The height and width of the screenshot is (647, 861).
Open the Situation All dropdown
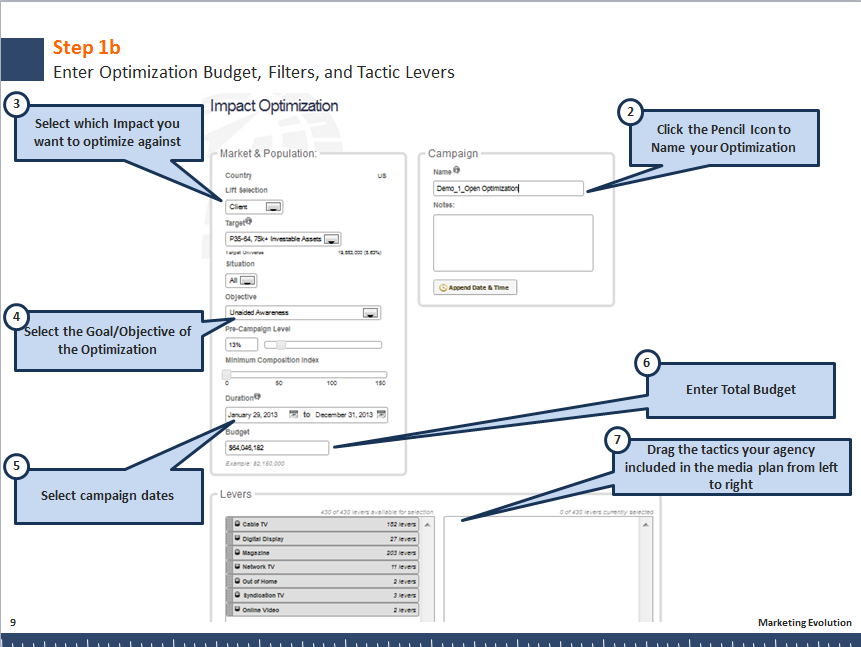(x=248, y=281)
